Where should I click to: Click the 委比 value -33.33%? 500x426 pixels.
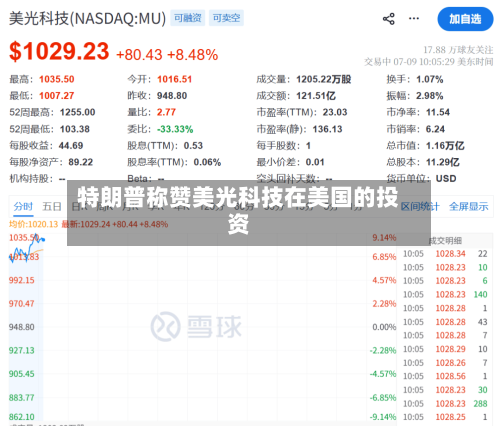point(175,129)
